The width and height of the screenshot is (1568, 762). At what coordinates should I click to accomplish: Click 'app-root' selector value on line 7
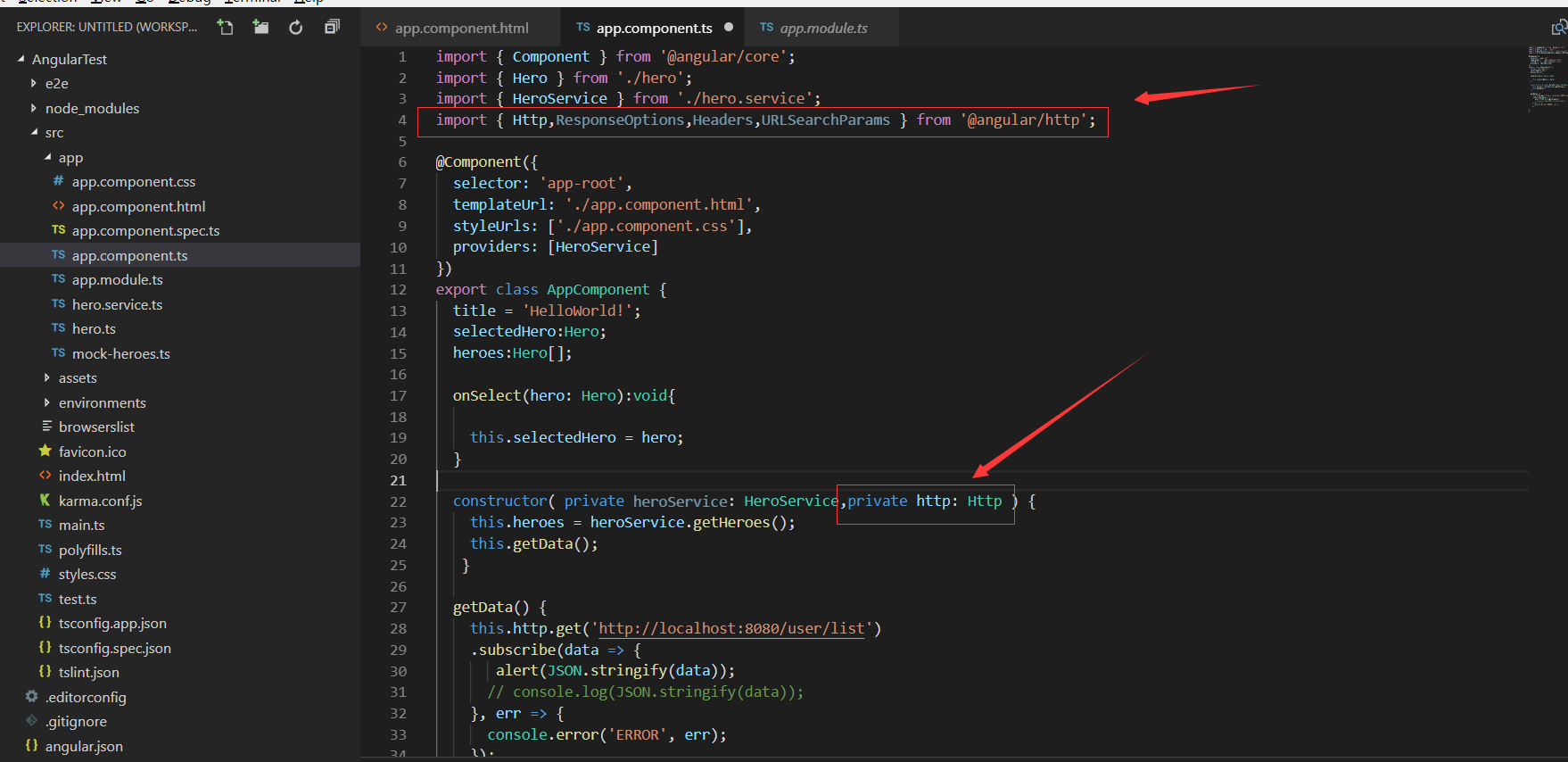(x=582, y=183)
